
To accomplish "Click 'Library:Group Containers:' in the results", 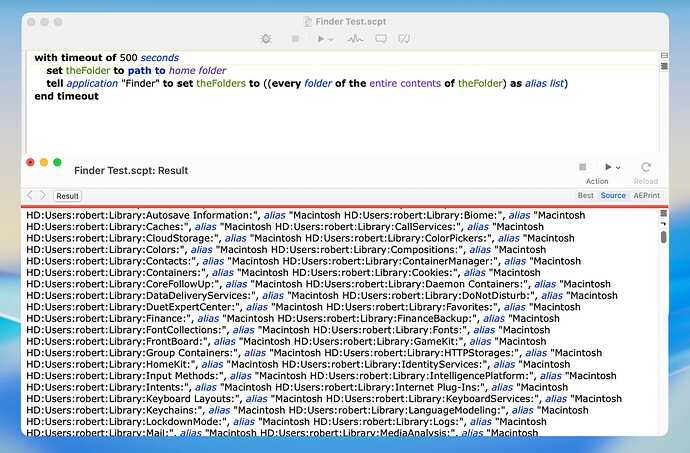I will coord(174,353).
